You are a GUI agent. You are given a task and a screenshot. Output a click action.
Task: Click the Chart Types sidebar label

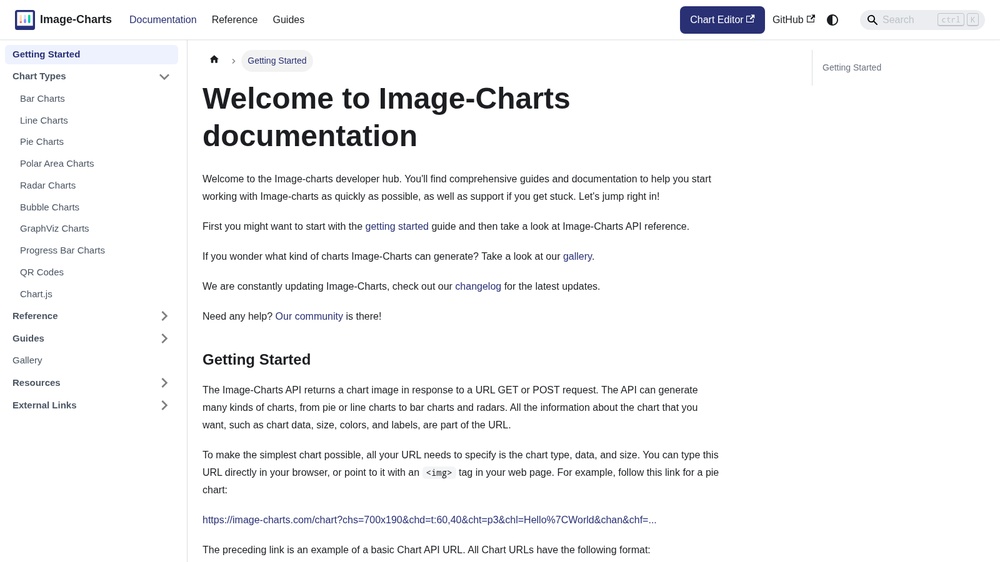click(39, 76)
